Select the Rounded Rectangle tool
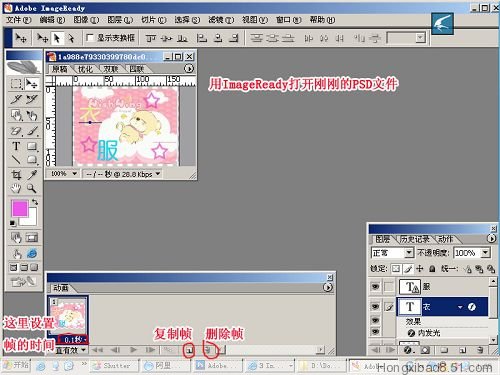The width and height of the screenshot is (500, 375). 32,160
